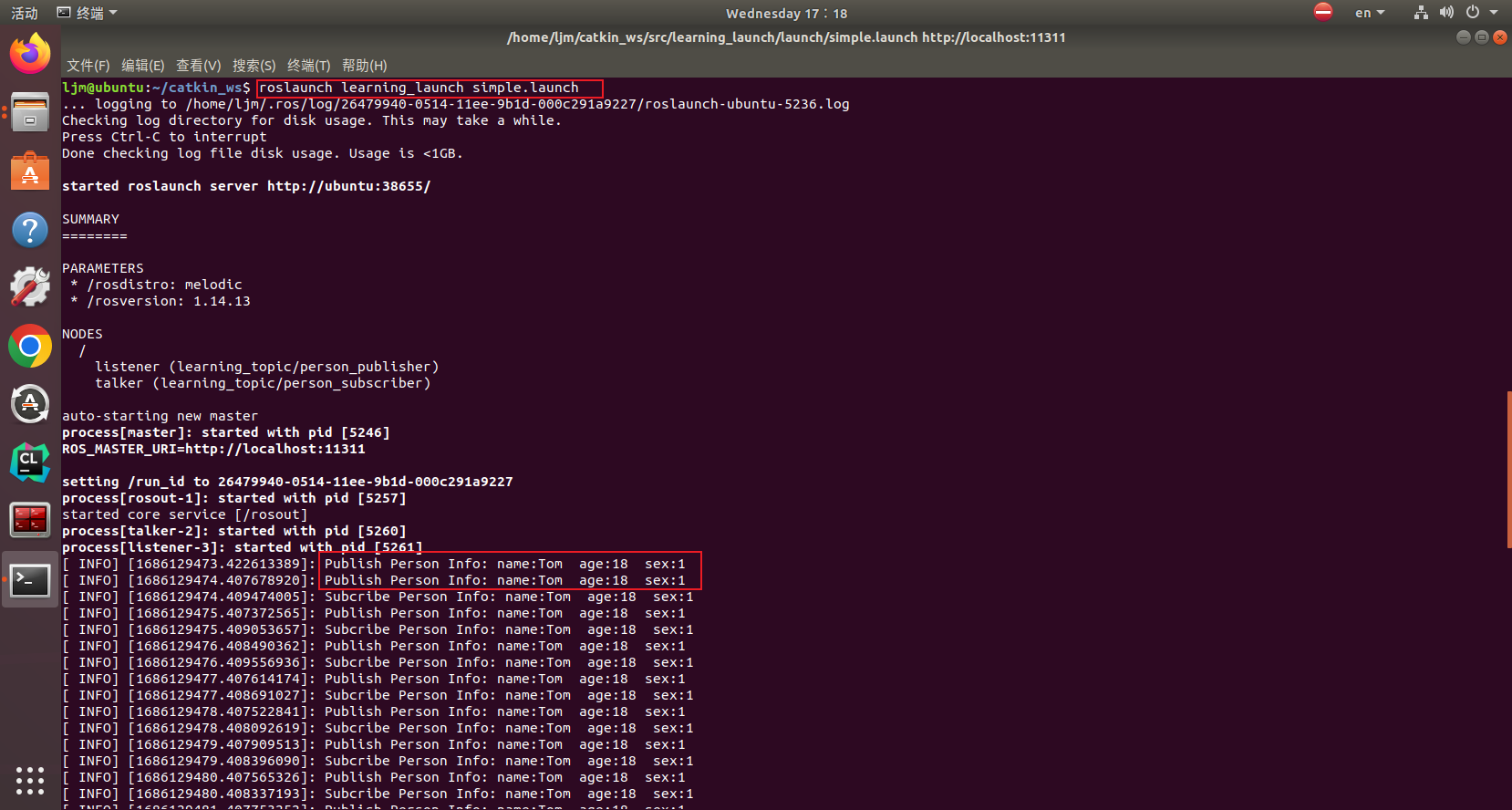Click the 'ljm@ubuntu:~/catkin_ws$' prompt
This screenshot has width=1512, height=810.
coord(156,88)
